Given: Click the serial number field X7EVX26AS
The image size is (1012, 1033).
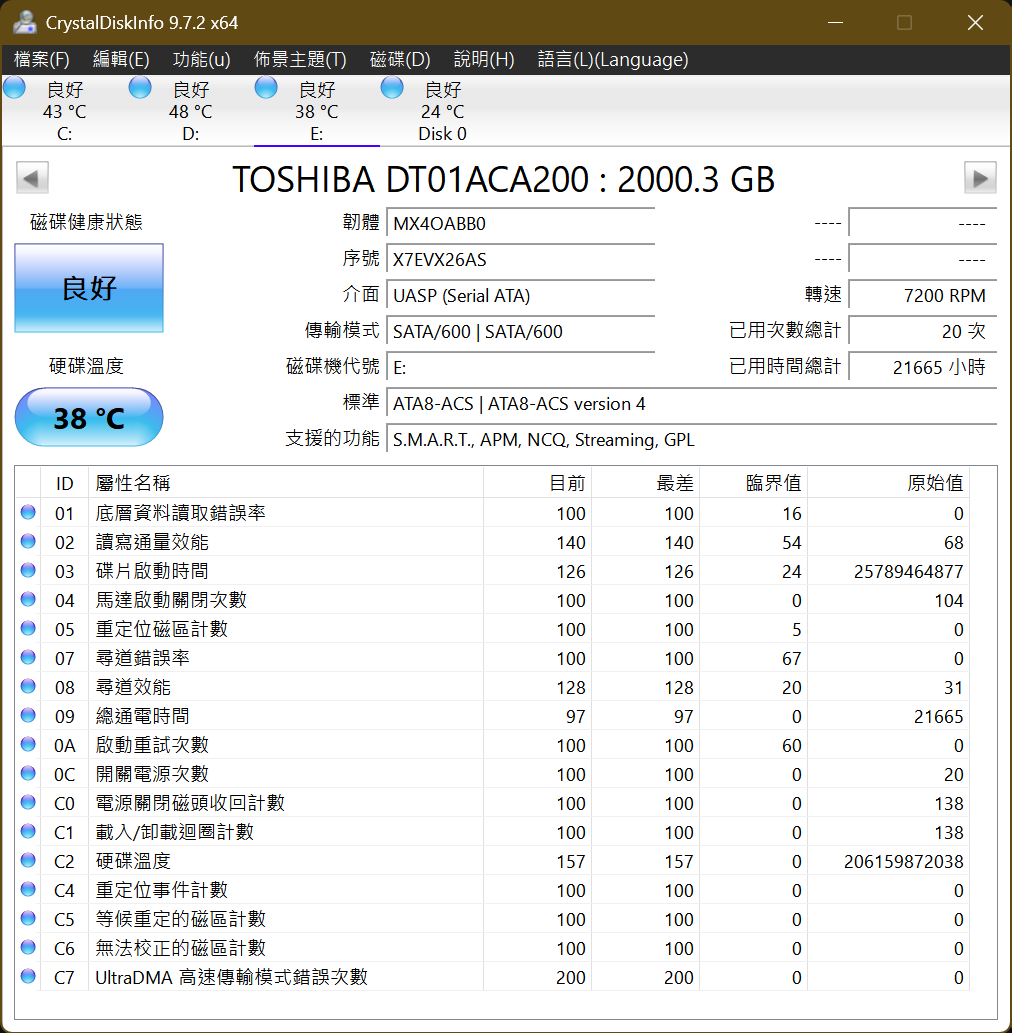Looking at the screenshot, I should (520, 259).
